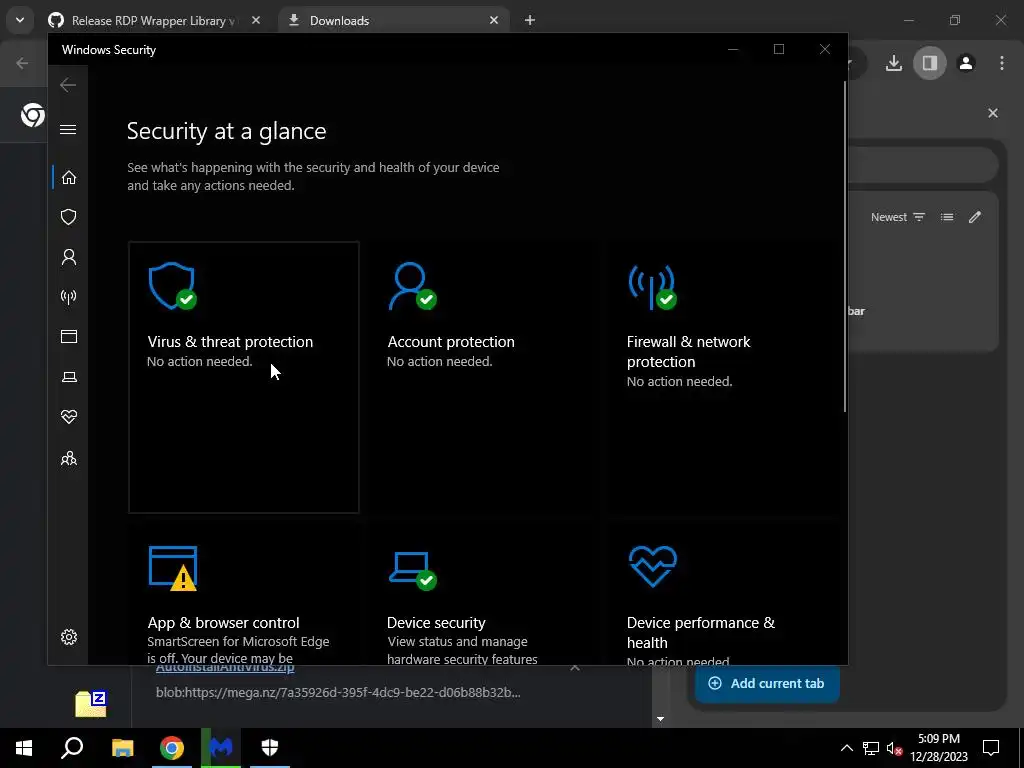
Task: Open the Newest sort dropdown in side panel
Action: pos(898,217)
